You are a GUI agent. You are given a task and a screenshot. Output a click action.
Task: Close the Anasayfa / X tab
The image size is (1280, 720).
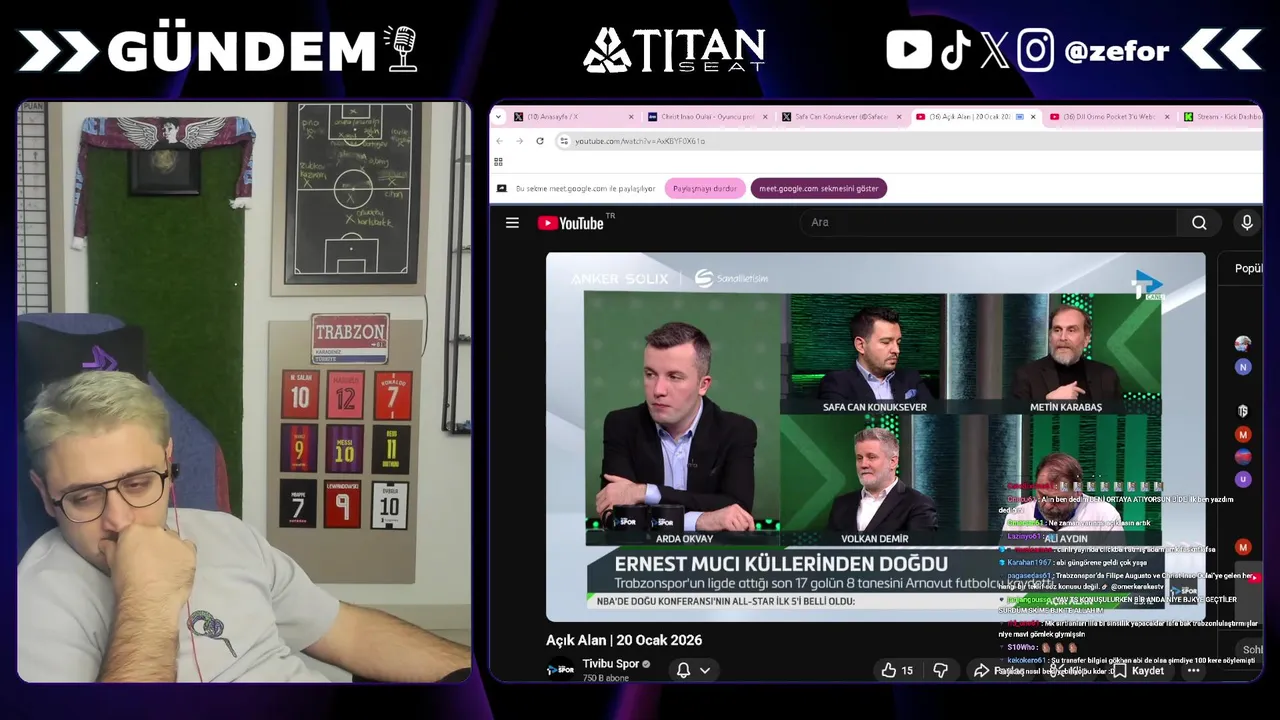(x=631, y=117)
